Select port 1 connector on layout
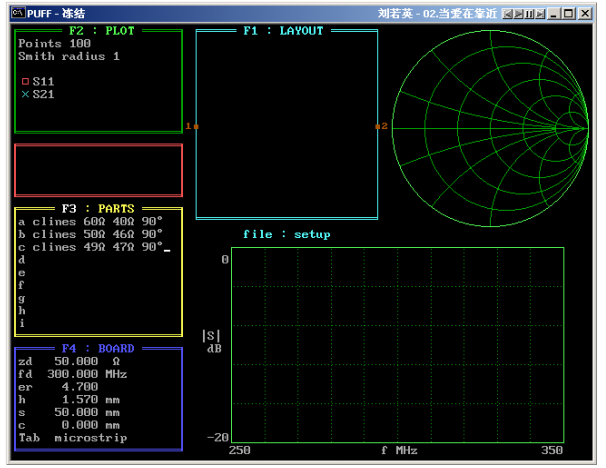This screenshot has width=606, height=468. pos(196,126)
